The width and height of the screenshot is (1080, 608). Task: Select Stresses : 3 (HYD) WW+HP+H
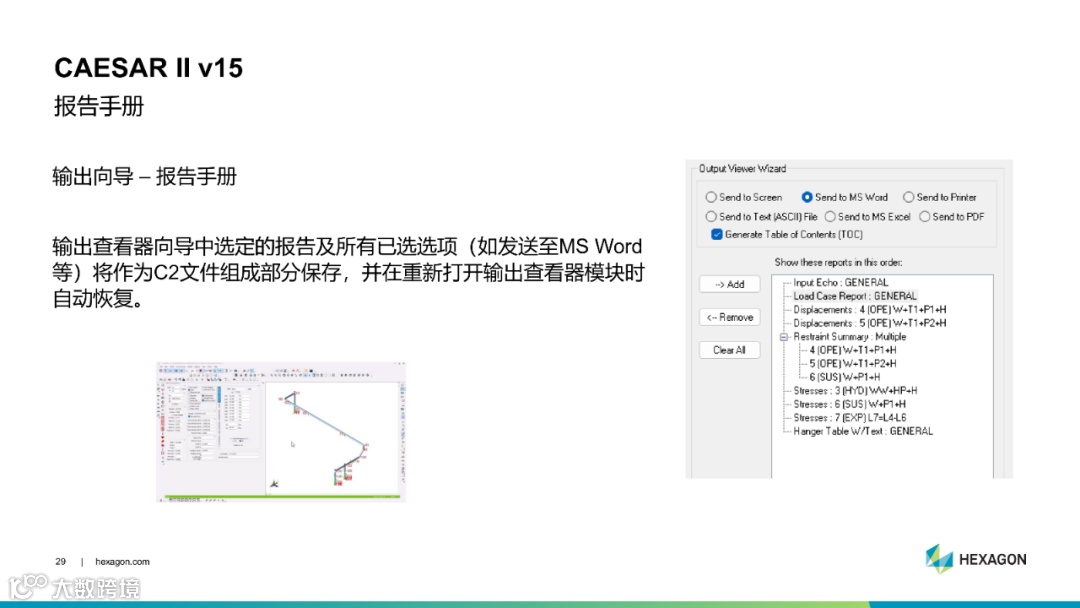[855, 390]
